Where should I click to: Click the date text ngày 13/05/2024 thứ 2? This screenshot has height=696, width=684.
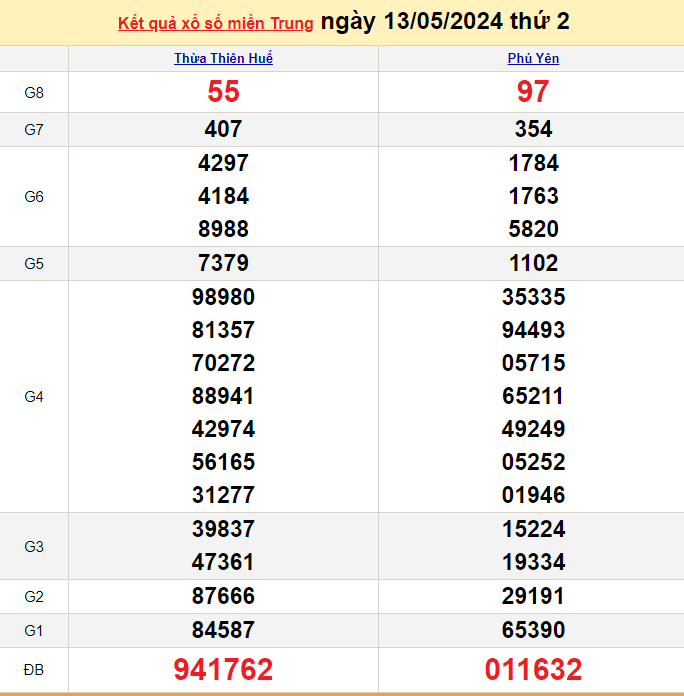[445, 21]
